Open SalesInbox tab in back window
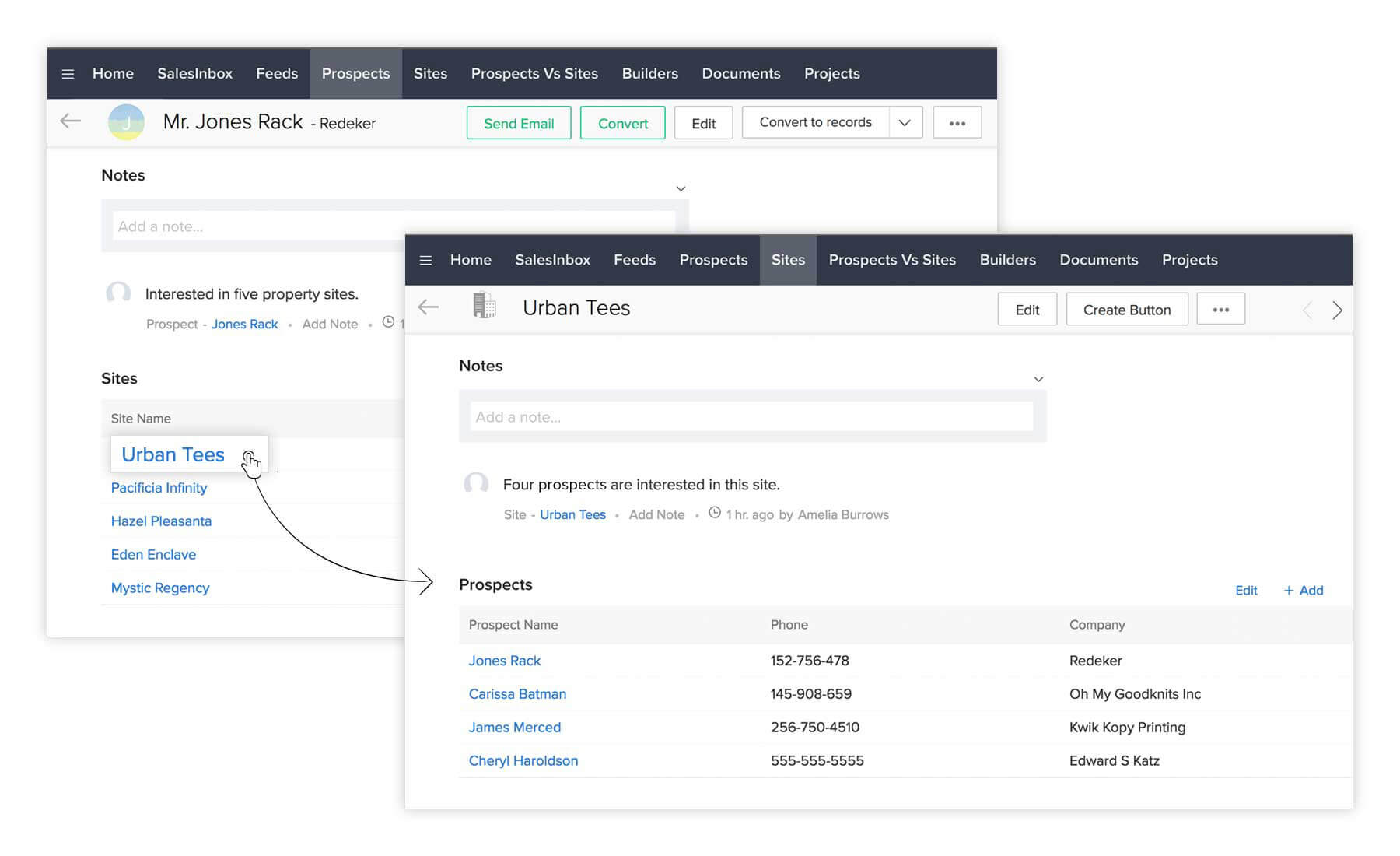Viewport: 1400px width, 856px height. (194, 73)
